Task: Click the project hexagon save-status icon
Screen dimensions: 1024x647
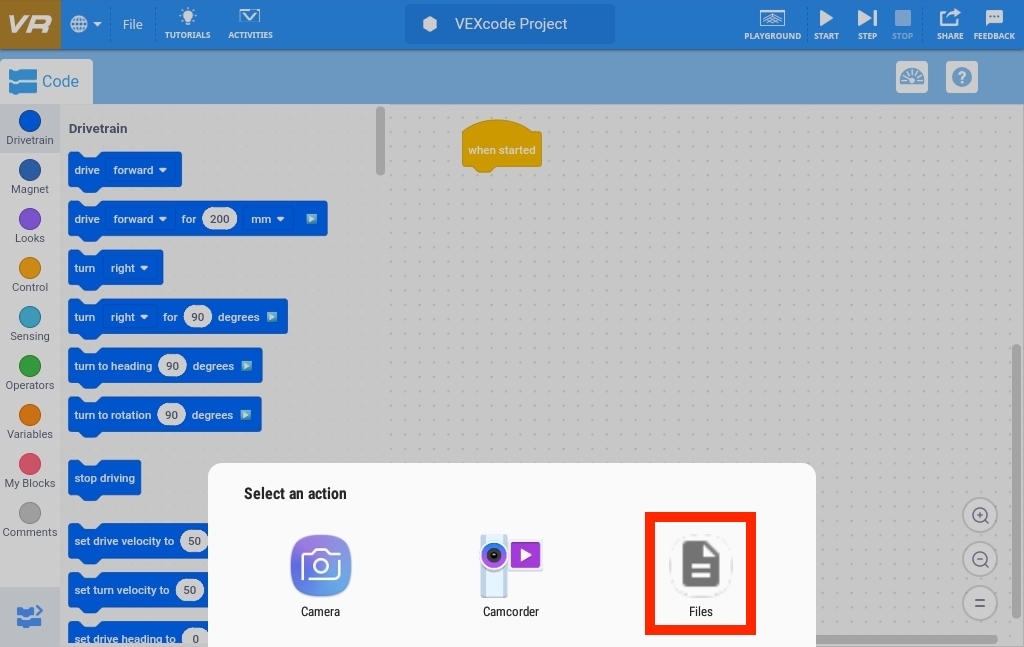Action: click(x=430, y=24)
